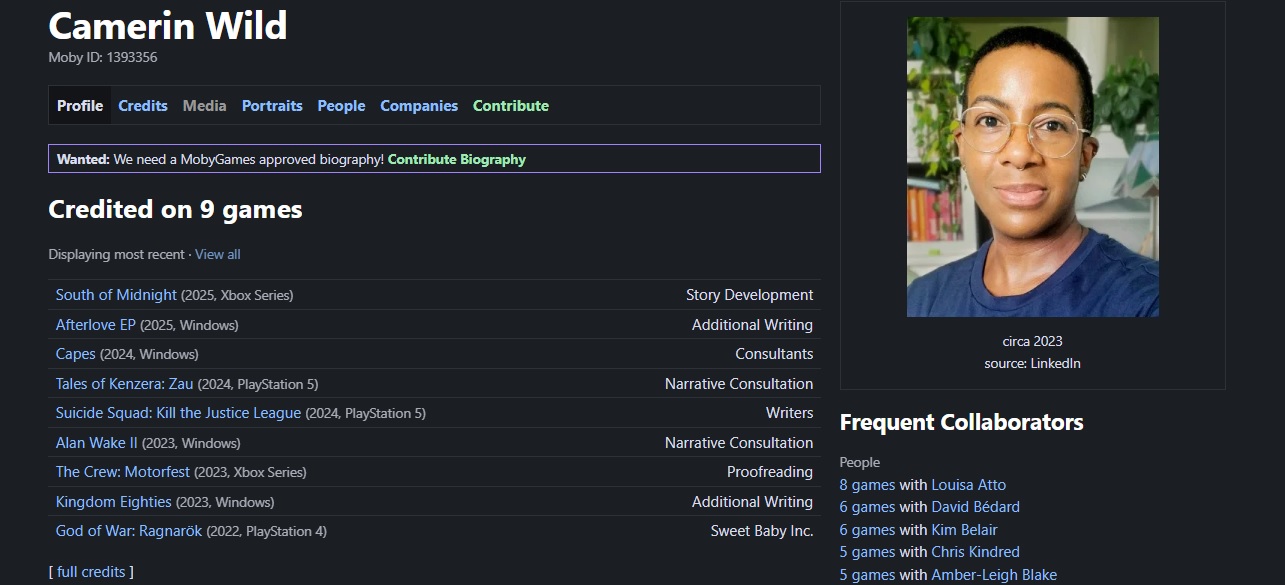This screenshot has width=1285, height=585.
Task: Click 5 games with Amber-Leigh Blake
Action: pos(867,575)
